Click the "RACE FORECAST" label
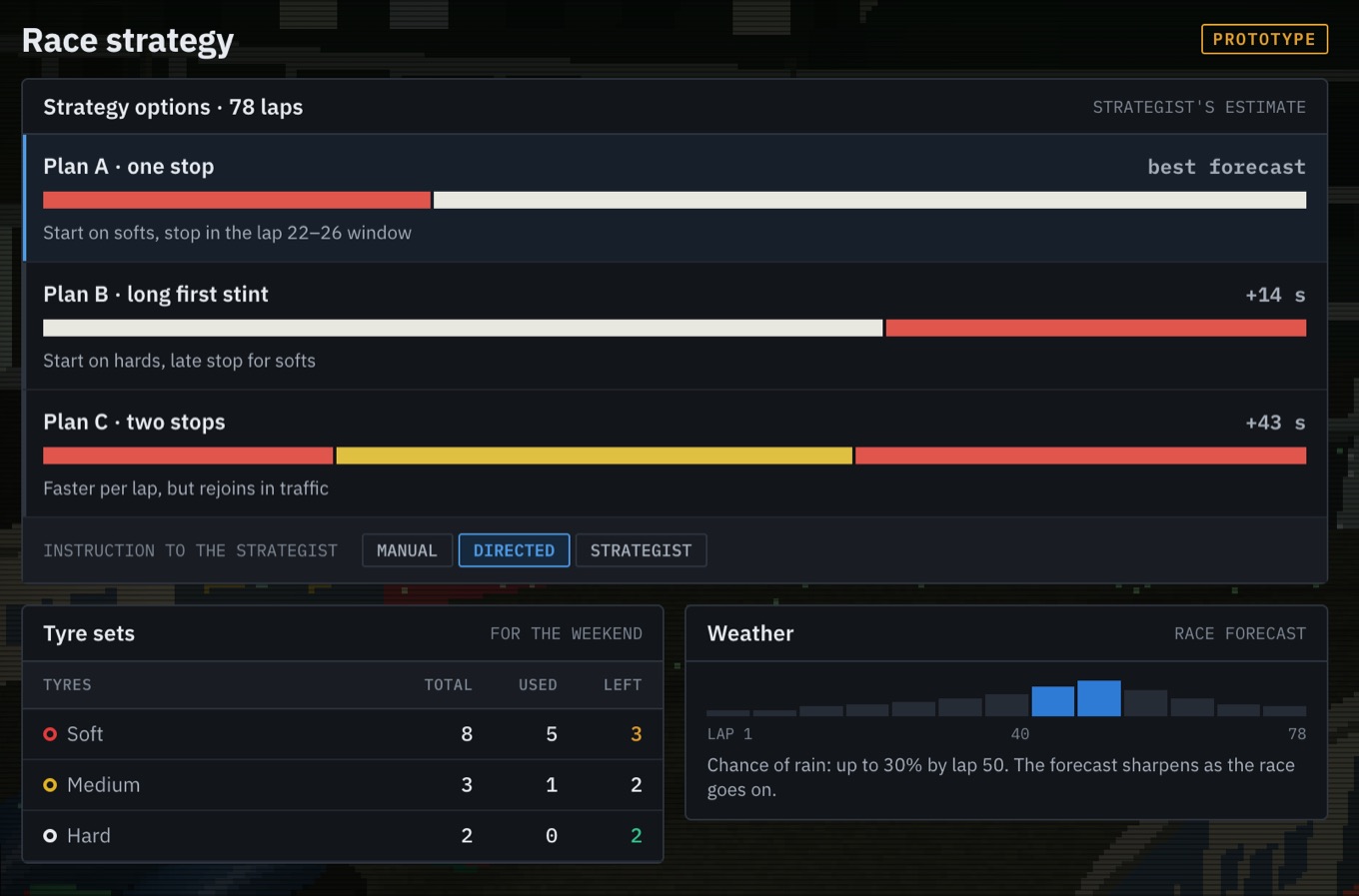Viewport: 1359px width, 896px height. 1240,633
